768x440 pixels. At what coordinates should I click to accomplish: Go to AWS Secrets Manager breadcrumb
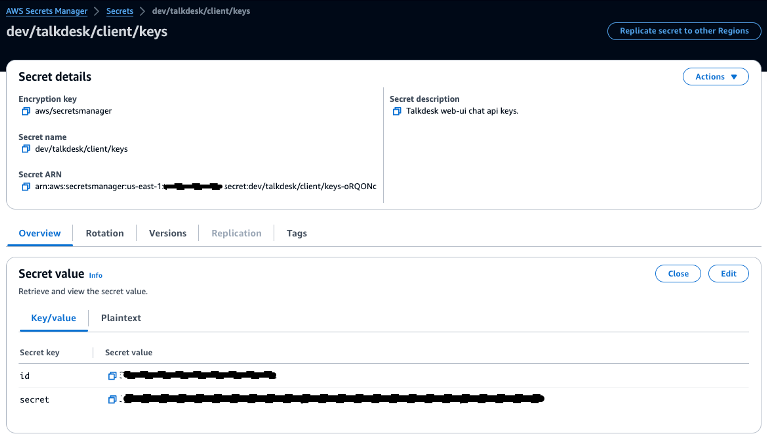coord(47,11)
